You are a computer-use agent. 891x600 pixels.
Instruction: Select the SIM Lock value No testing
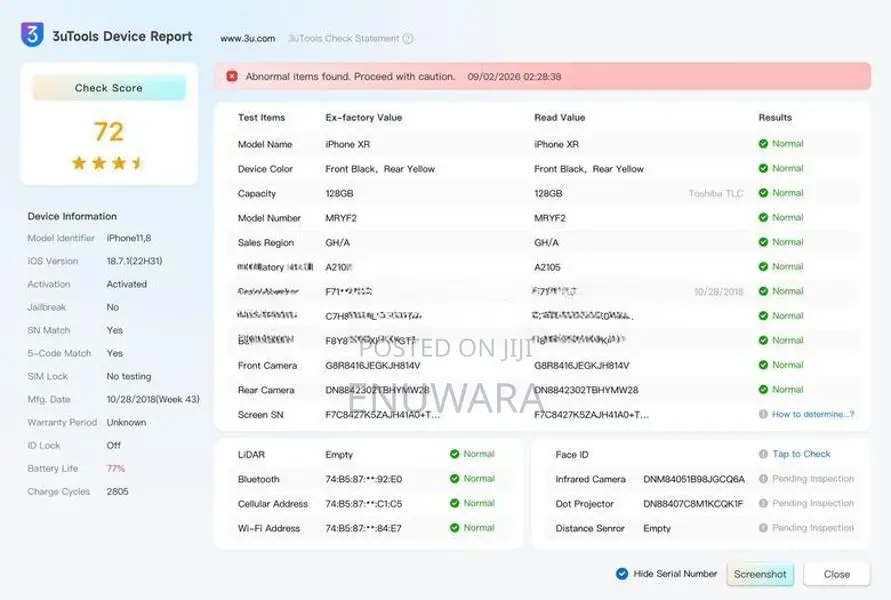(129, 376)
